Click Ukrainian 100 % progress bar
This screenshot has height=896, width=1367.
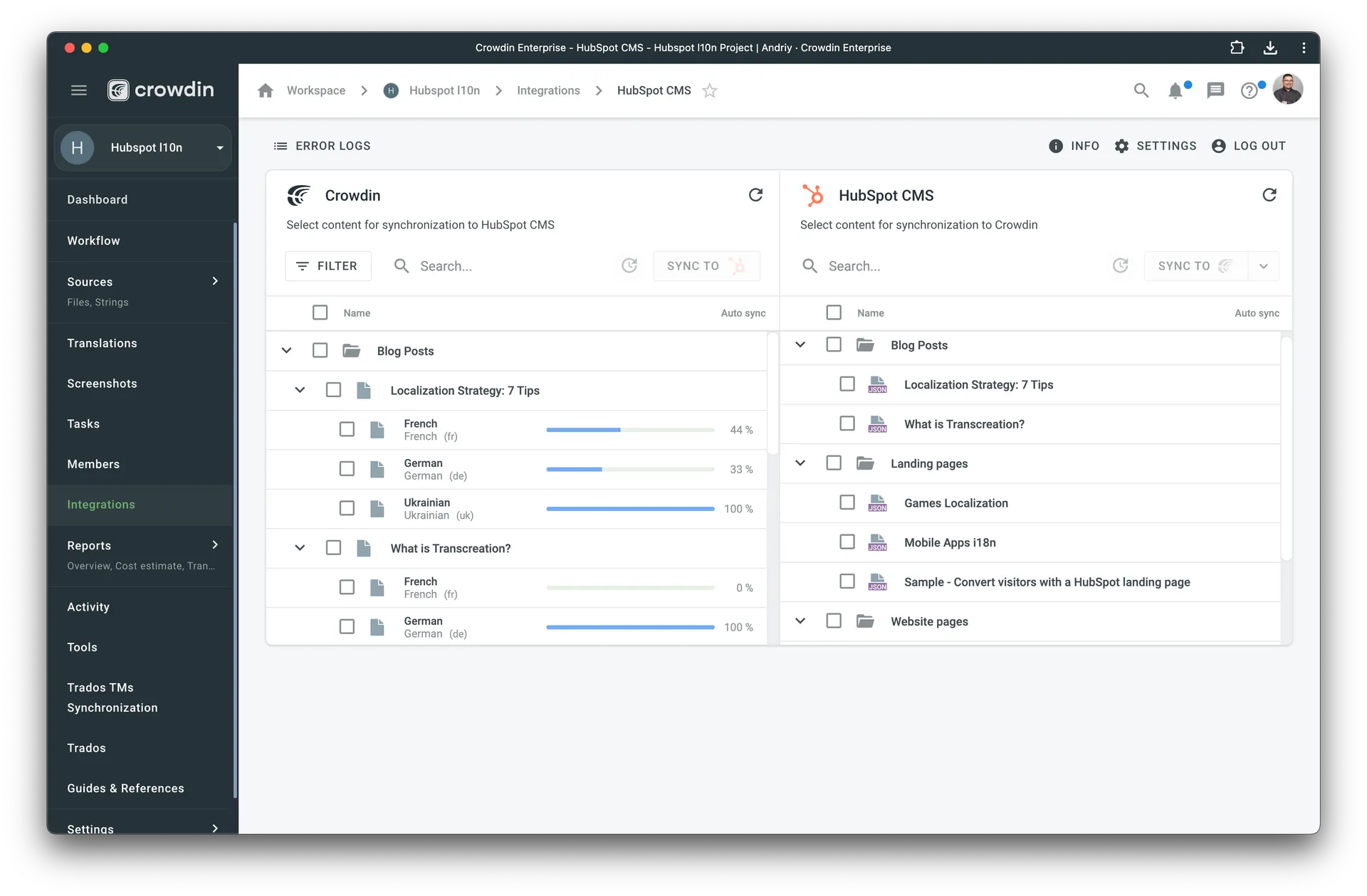630,509
